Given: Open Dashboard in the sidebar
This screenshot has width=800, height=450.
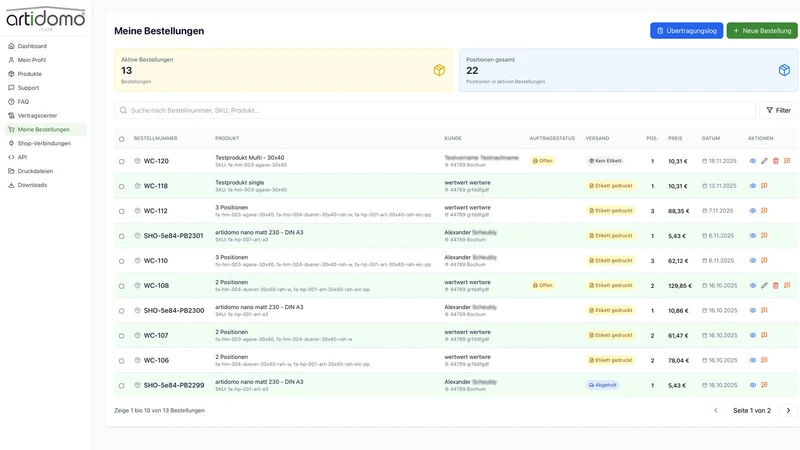Looking at the screenshot, I should pyautogui.click(x=45, y=46).
